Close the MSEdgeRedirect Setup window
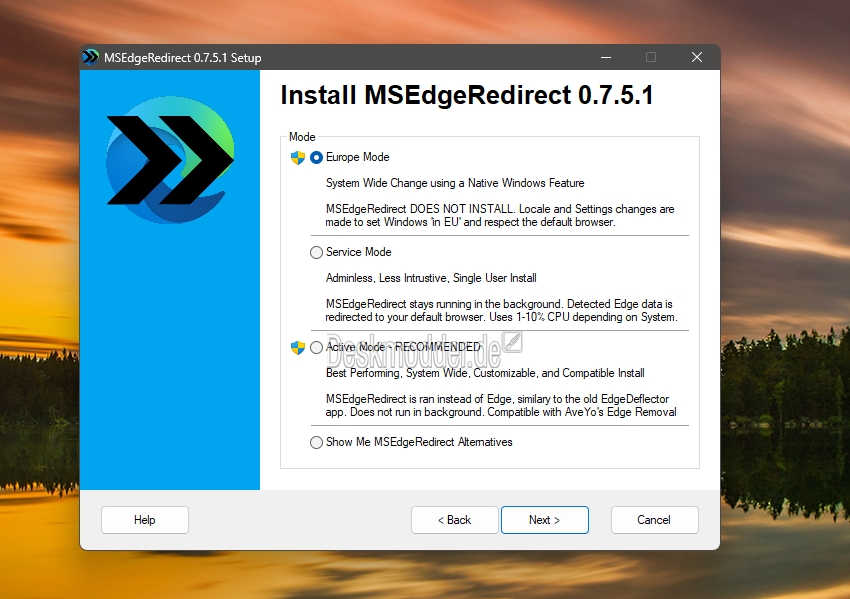 point(697,57)
